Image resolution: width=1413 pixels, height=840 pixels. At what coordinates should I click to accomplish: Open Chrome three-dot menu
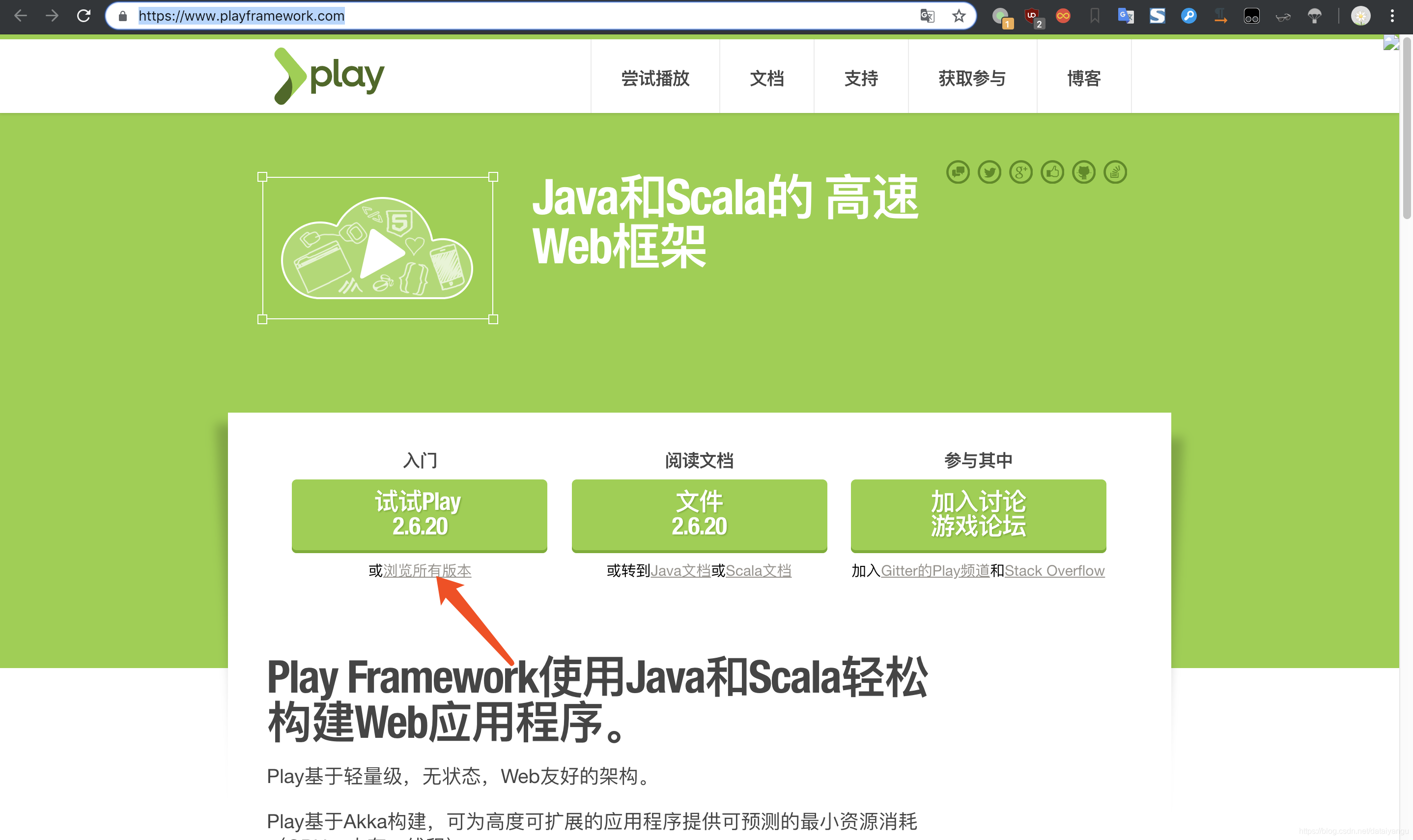tap(1392, 16)
